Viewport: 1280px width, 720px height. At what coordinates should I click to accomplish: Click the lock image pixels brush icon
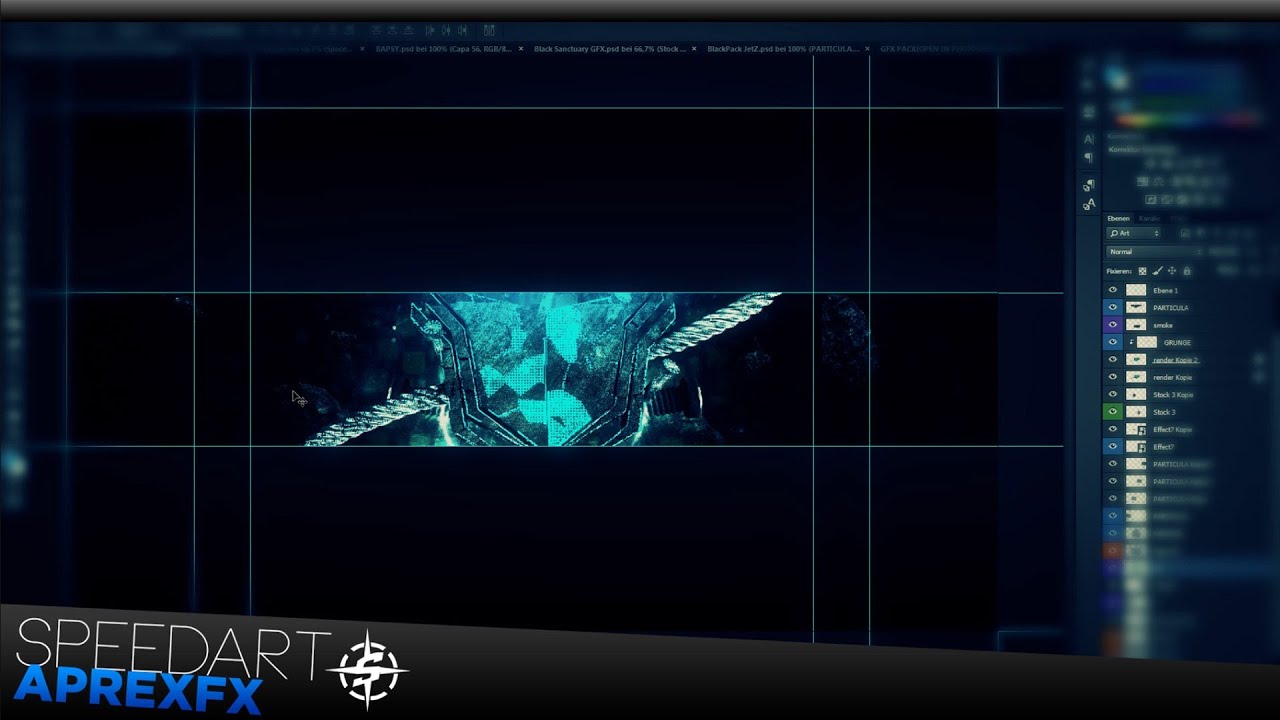[1157, 271]
